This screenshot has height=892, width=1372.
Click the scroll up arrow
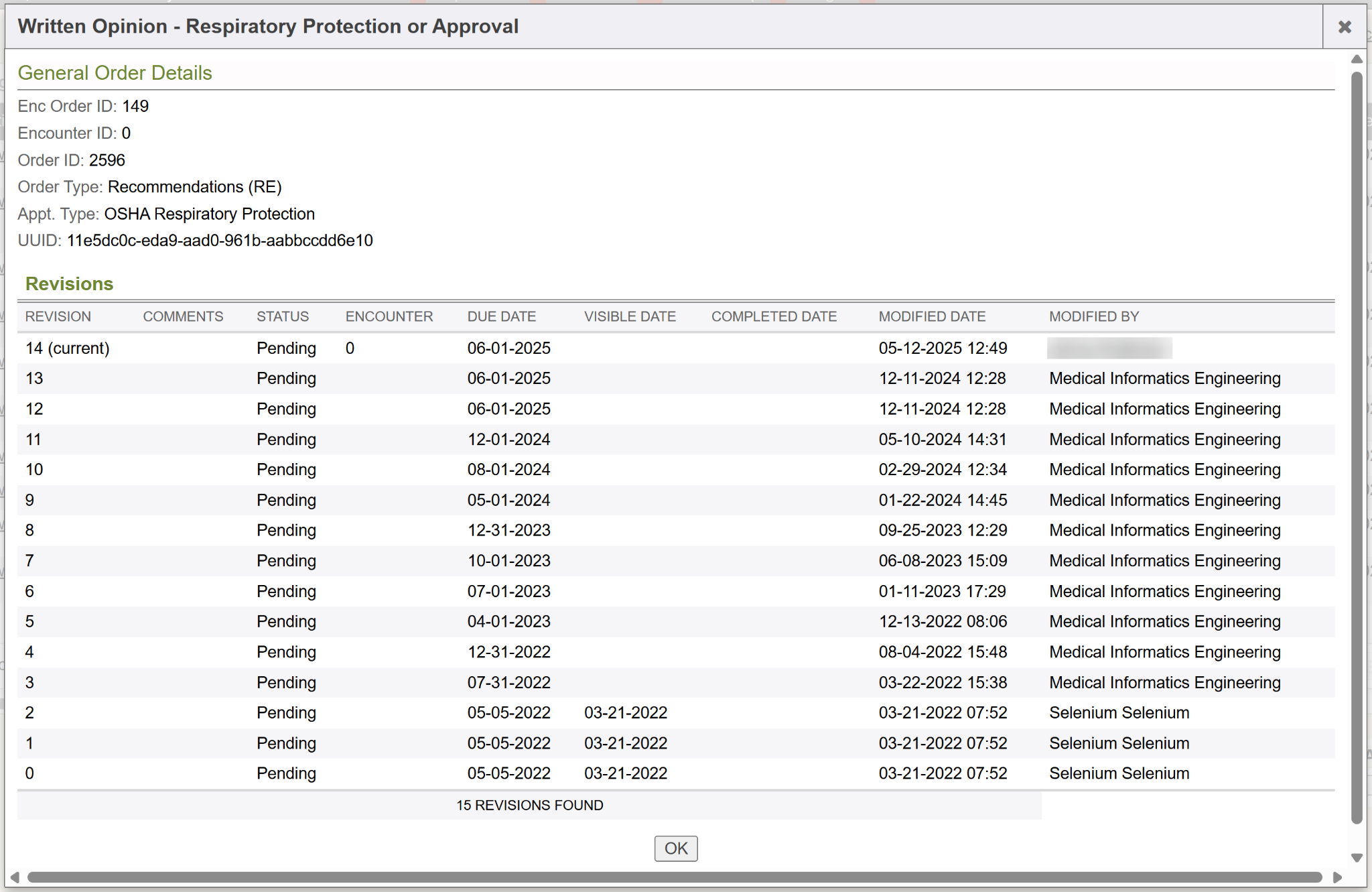tap(1357, 60)
